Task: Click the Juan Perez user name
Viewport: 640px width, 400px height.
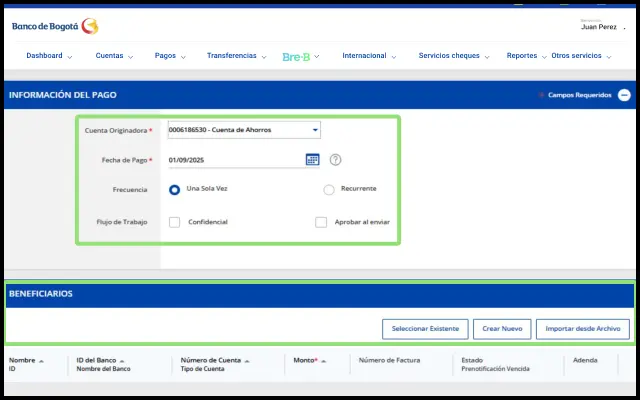Action: pyautogui.click(x=599, y=27)
